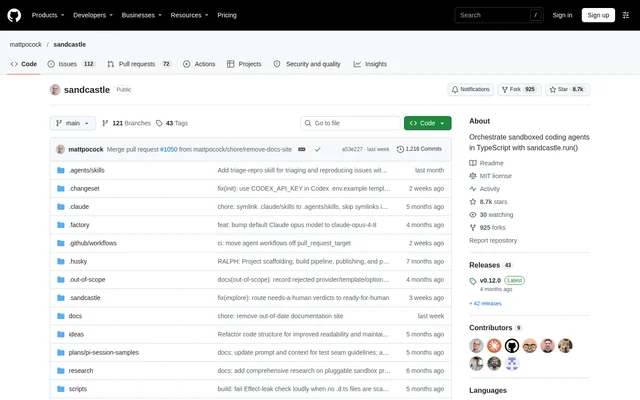Open the ideas folder icon
This screenshot has height=400, width=640.
(x=61, y=334)
